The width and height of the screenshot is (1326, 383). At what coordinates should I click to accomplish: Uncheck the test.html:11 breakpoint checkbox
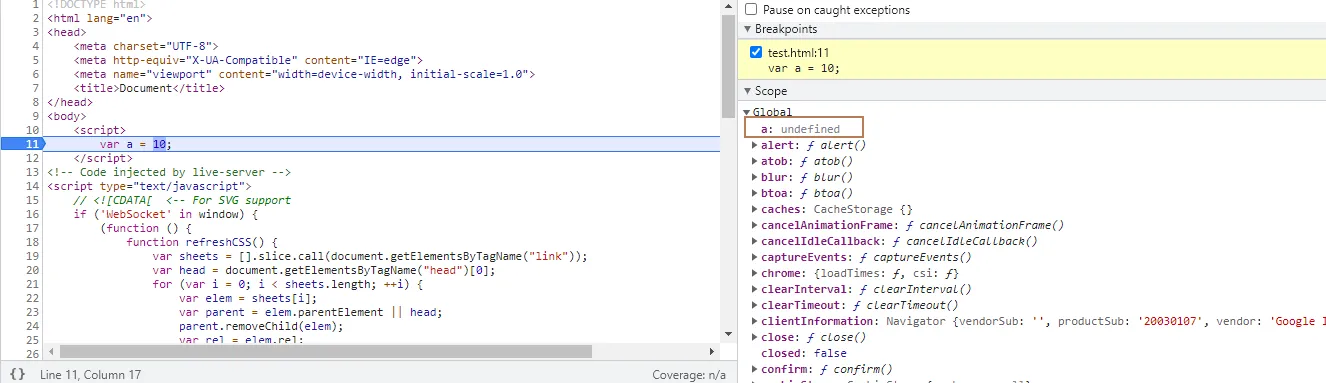[757, 52]
